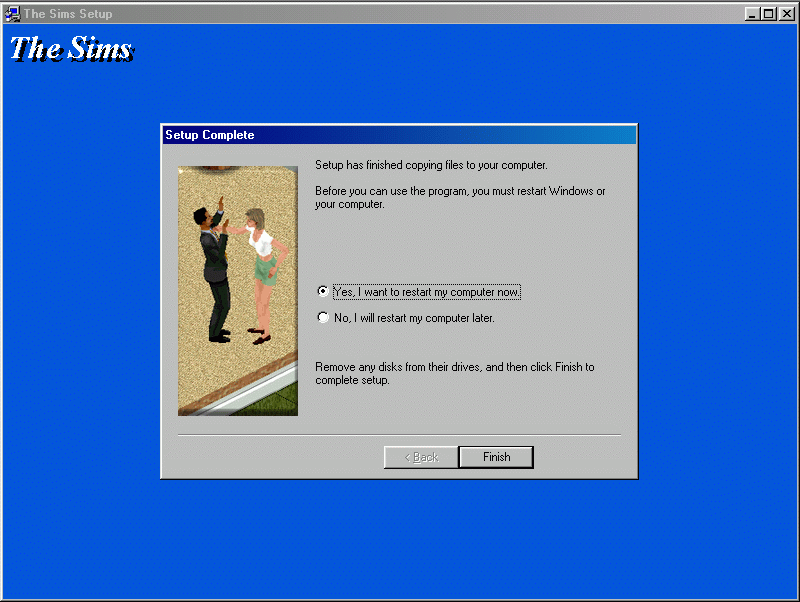
Task: Click 'Setup has finished copying files' text
Action: click(x=431, y=165)
